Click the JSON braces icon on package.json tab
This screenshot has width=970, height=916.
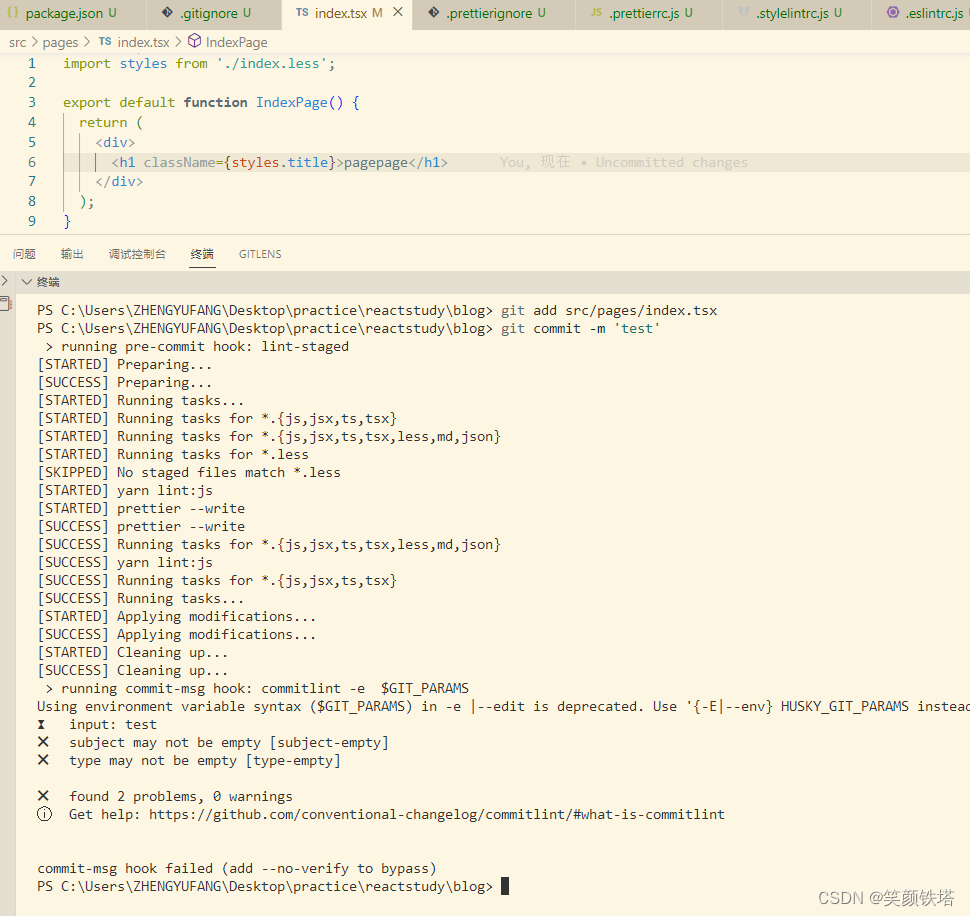coord(12,15)
